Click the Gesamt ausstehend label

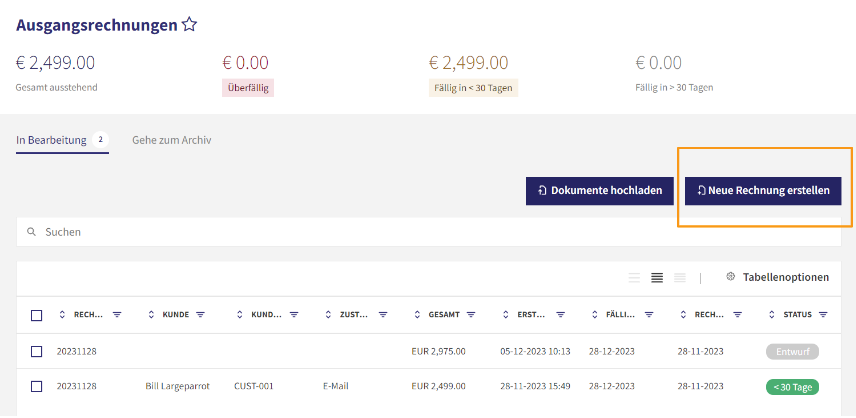(x=57, y=87)
